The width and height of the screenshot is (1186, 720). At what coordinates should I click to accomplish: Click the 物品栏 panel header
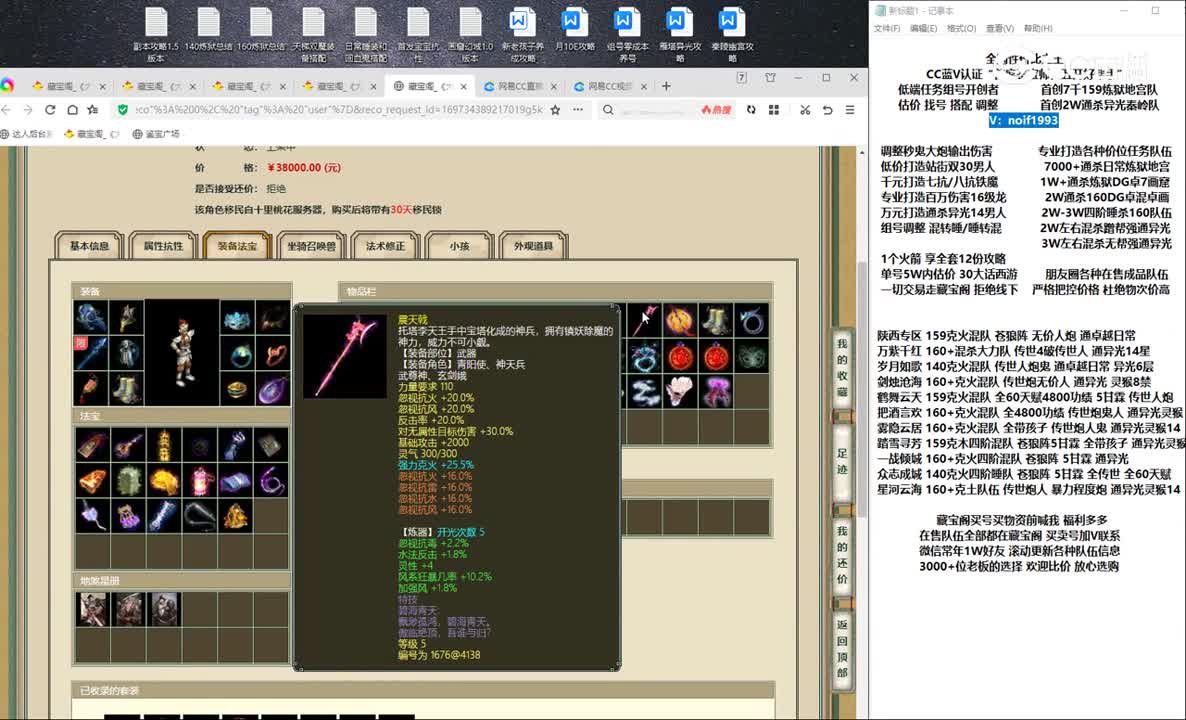coord(555,291)
